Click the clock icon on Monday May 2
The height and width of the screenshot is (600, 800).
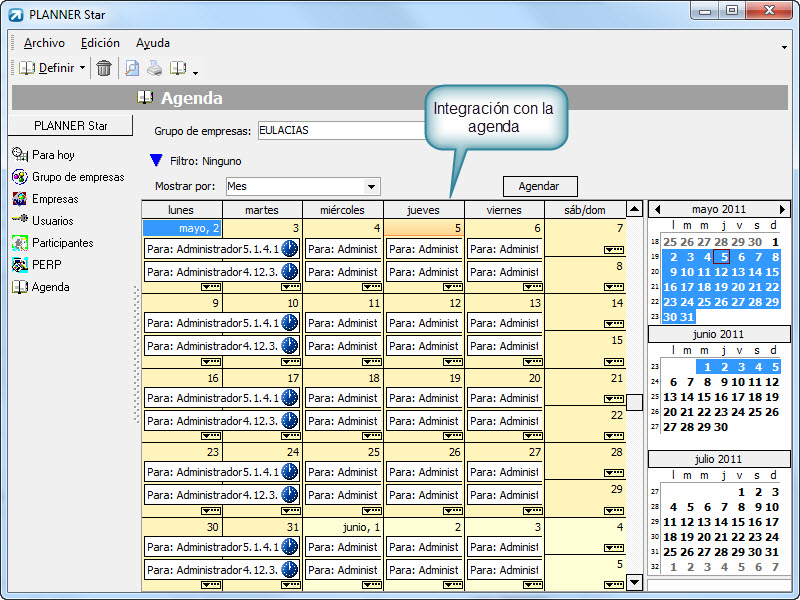290,248
